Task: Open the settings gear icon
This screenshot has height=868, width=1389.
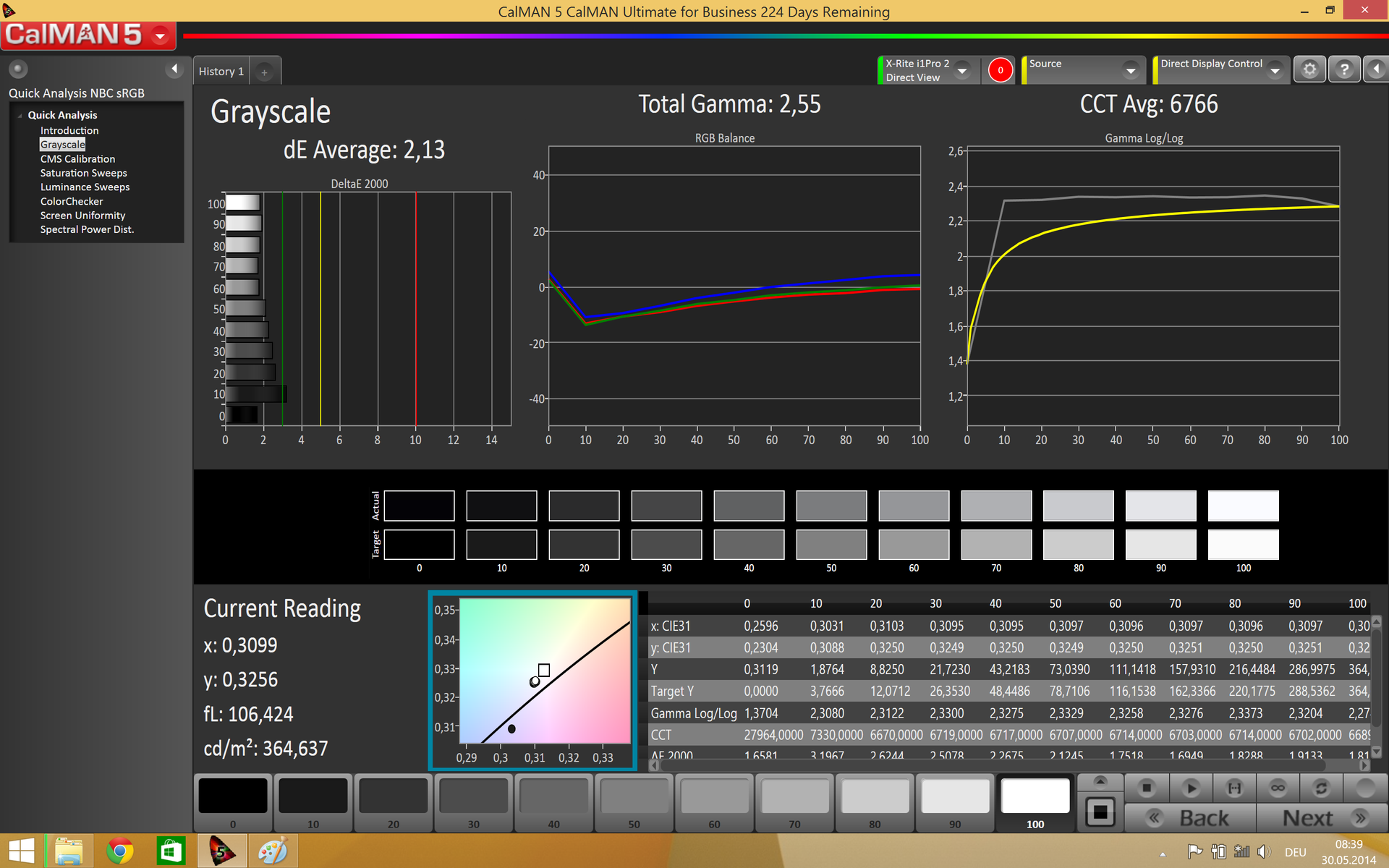Action: [x=1309, y=70]
